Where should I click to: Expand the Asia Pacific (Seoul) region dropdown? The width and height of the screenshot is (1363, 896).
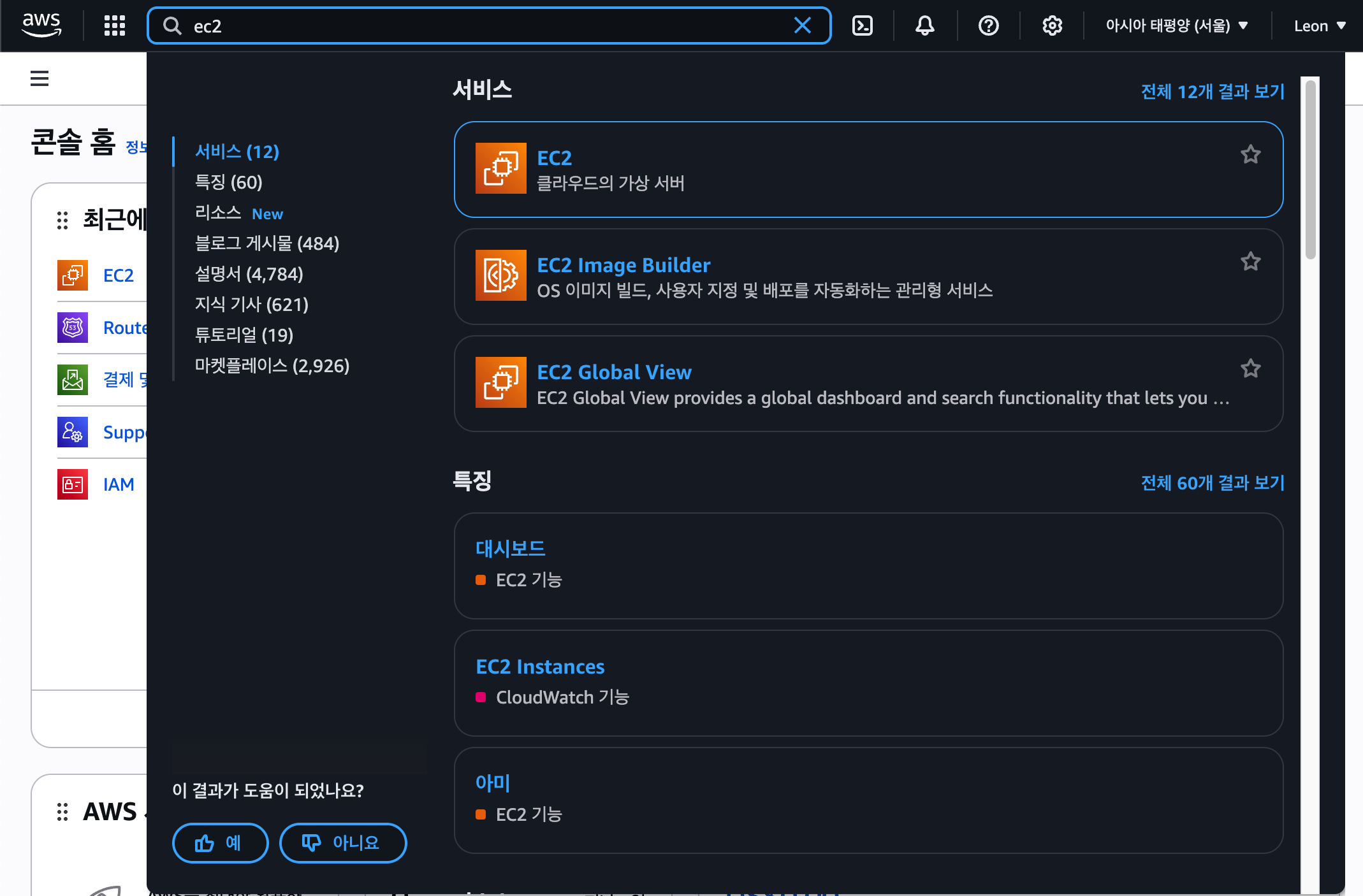(1176, 25)
